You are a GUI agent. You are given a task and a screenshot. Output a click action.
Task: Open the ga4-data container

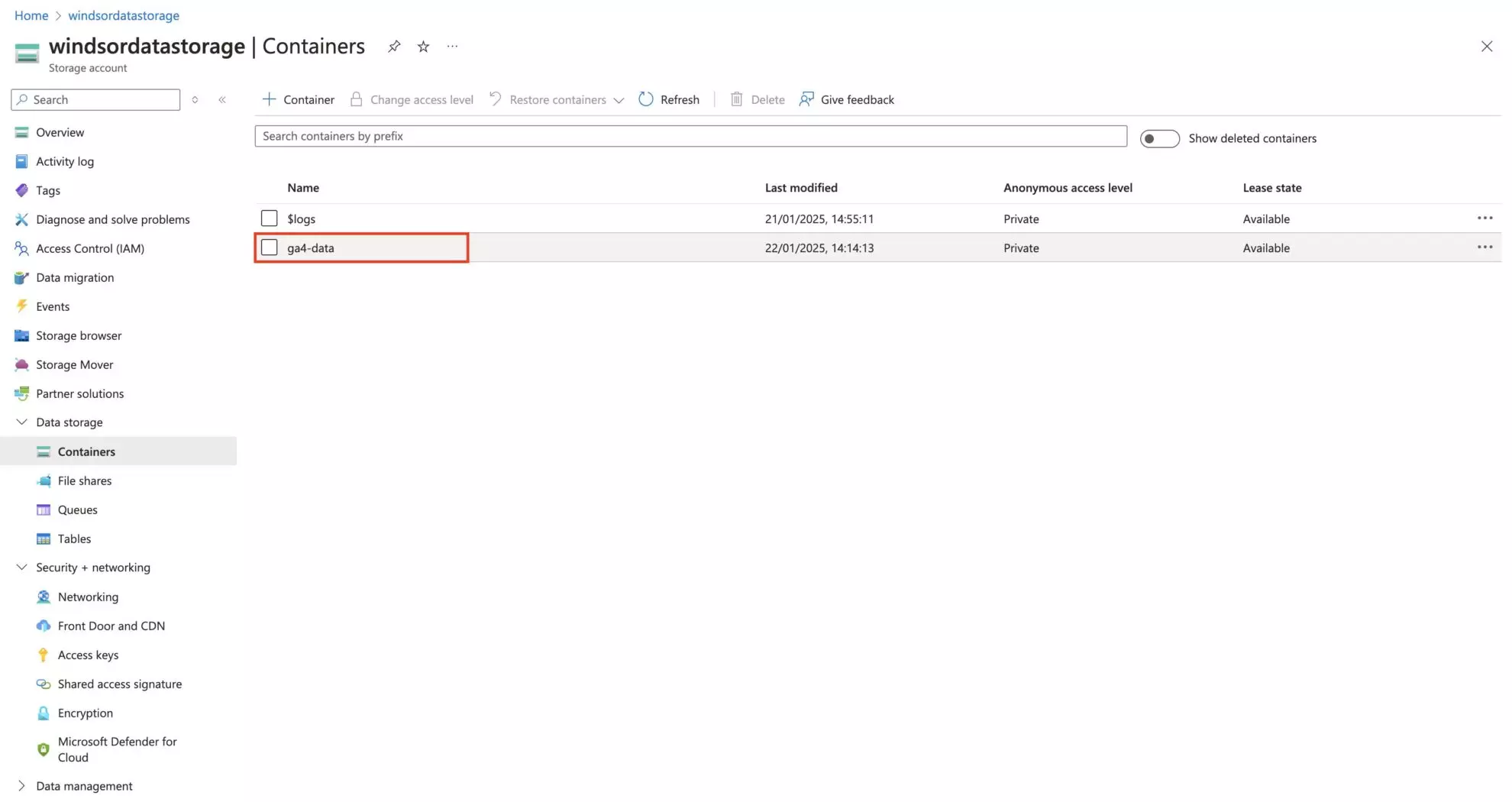[310, 247]
